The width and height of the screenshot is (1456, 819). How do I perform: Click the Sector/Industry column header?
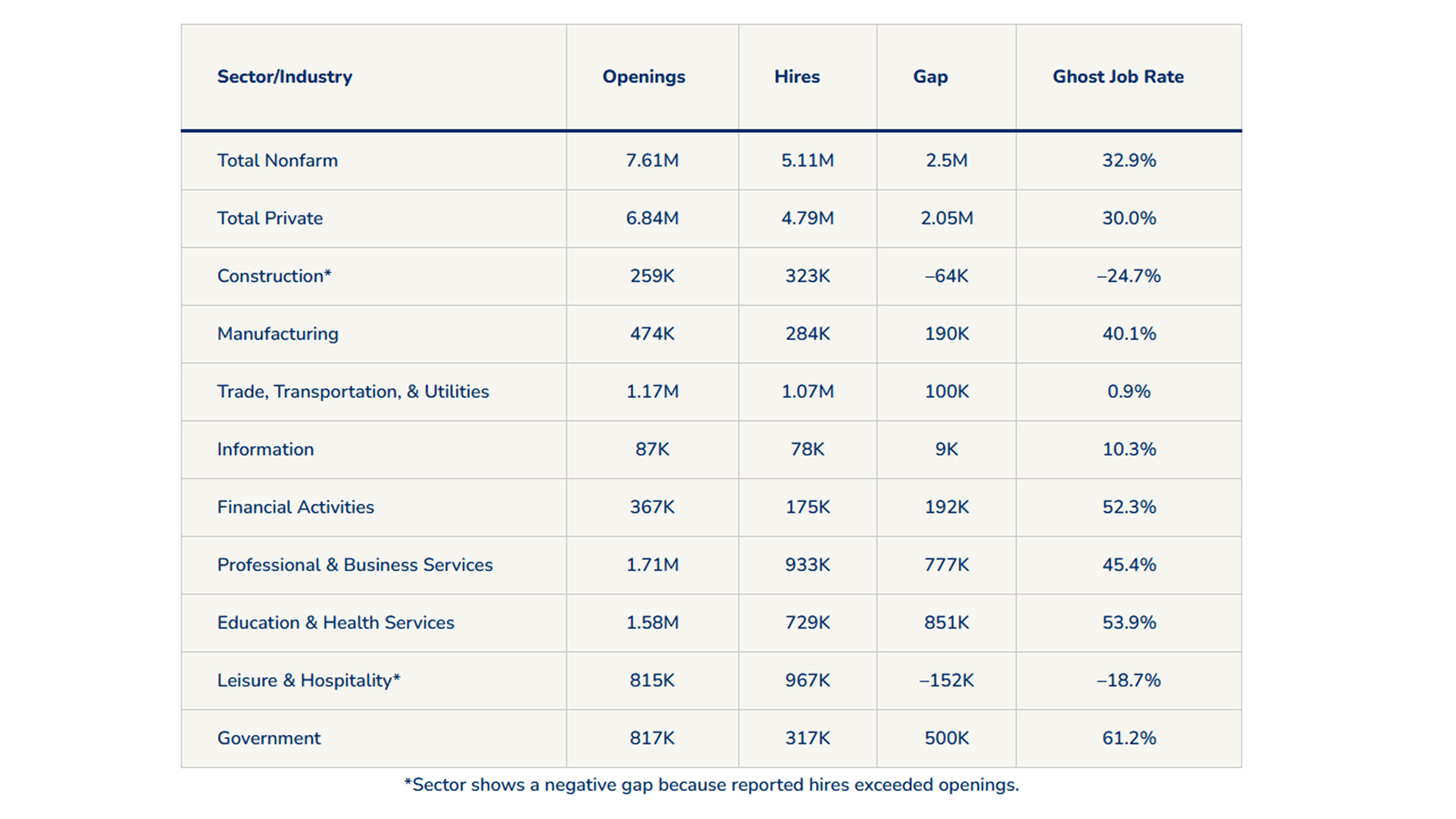click(285, 77)
